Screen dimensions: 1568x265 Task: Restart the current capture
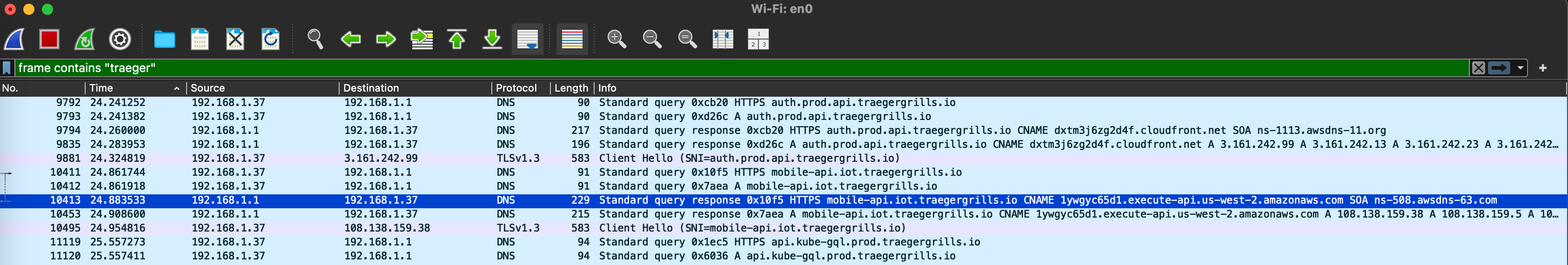click(85, 40)
